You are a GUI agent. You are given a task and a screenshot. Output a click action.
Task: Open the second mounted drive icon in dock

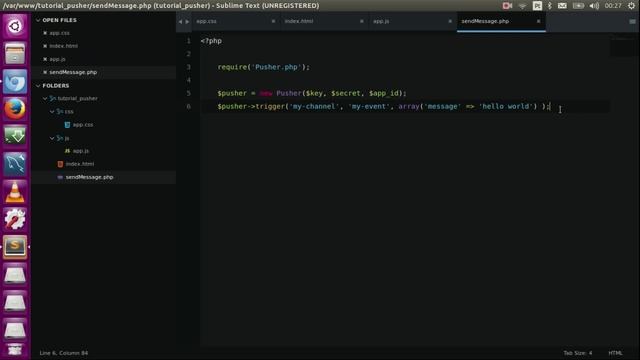tap(15, 302)
